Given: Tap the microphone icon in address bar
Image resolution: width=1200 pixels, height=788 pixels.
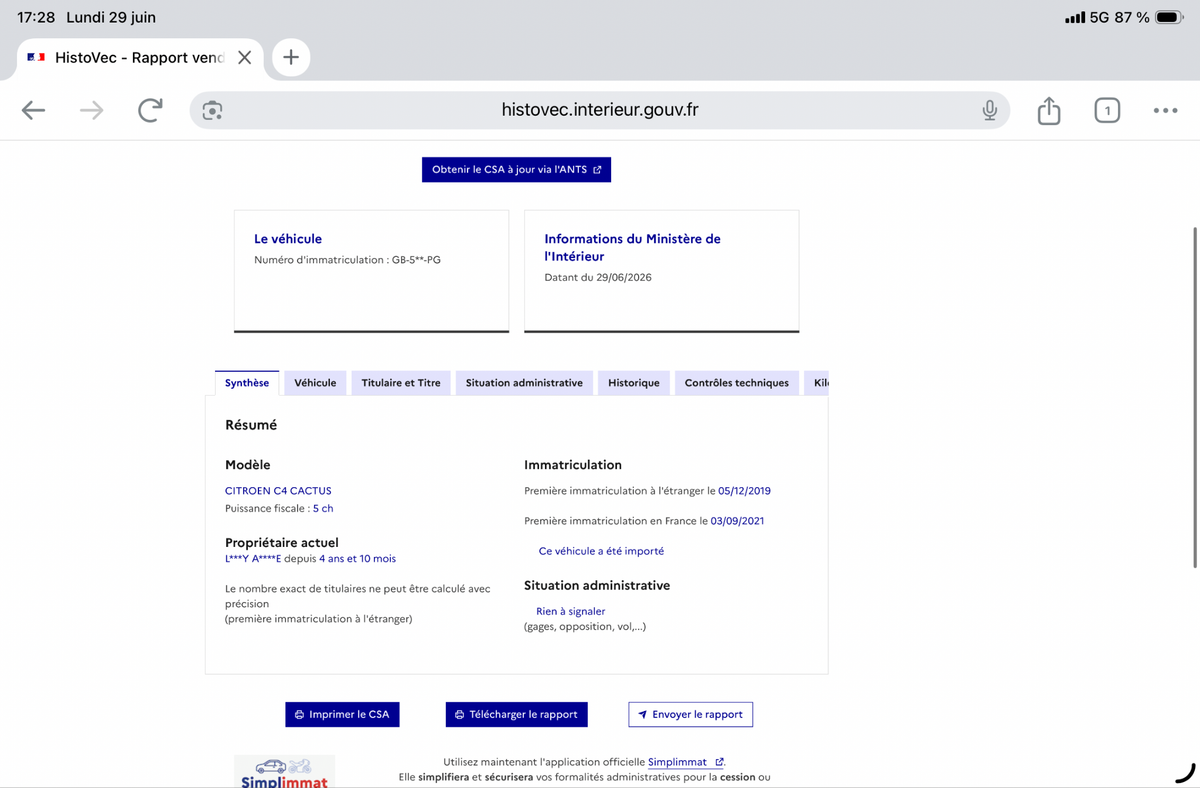Looking at the screenshot, I should coord(989,110).
